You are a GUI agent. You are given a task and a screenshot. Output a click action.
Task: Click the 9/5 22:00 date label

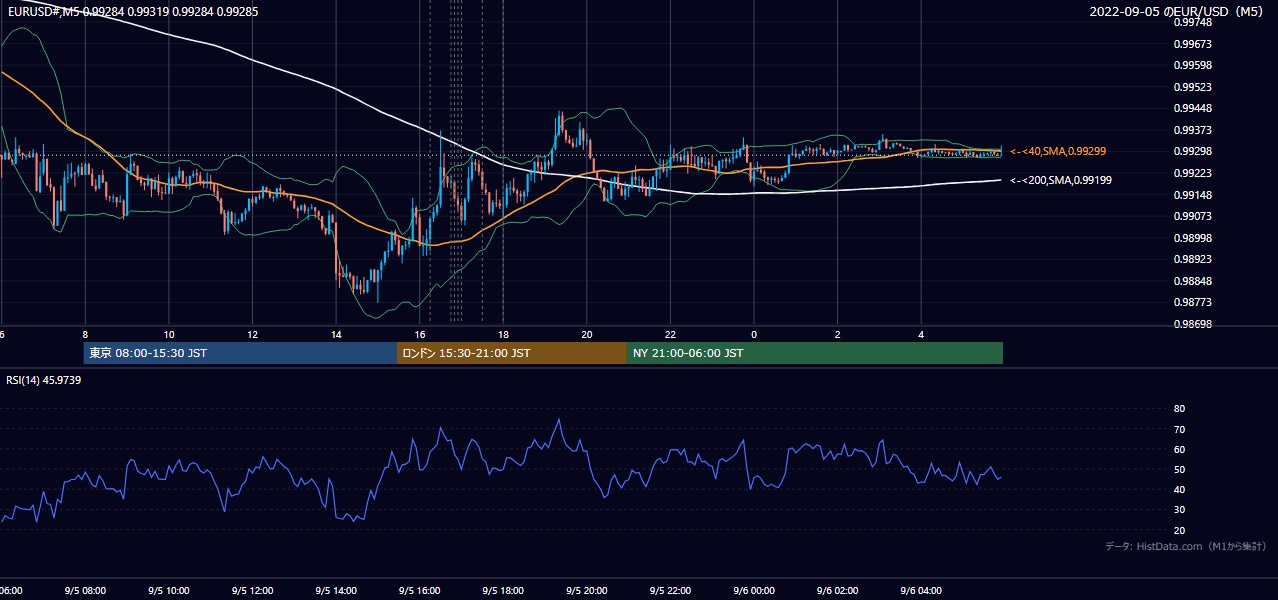coord(670,591)
